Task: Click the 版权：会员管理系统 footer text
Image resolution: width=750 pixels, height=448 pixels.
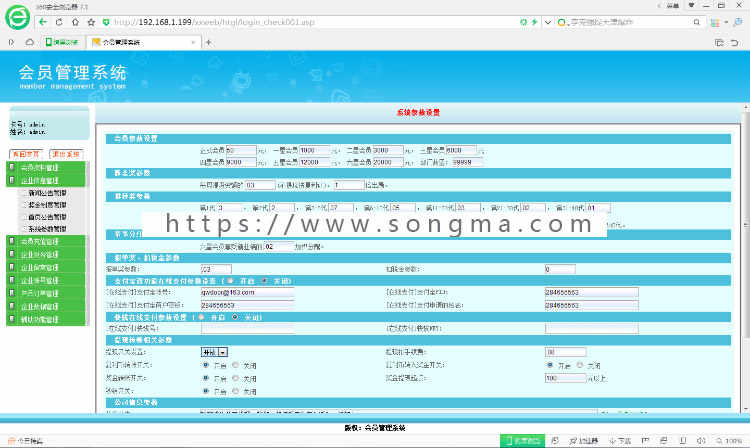Action: pos(375,428)
